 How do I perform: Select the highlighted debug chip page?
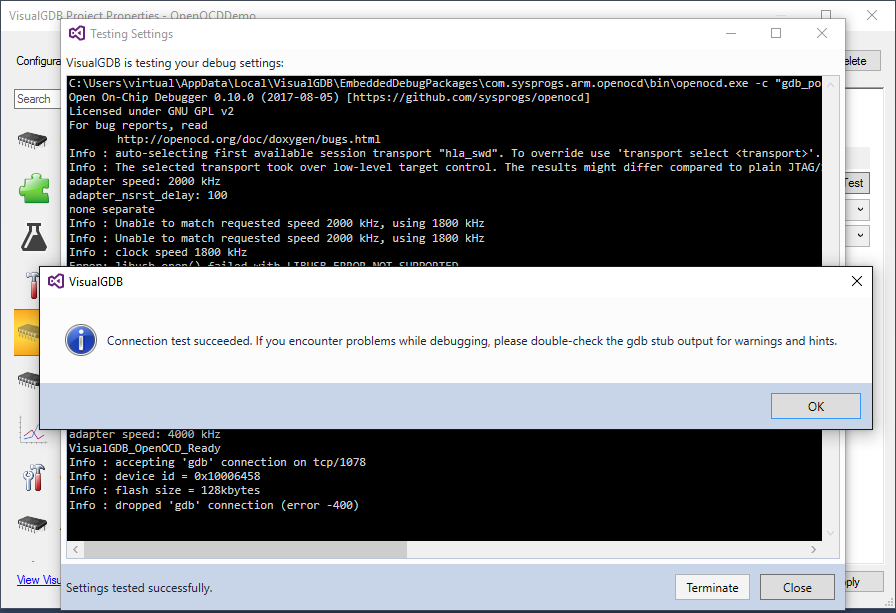coord(27,332)
